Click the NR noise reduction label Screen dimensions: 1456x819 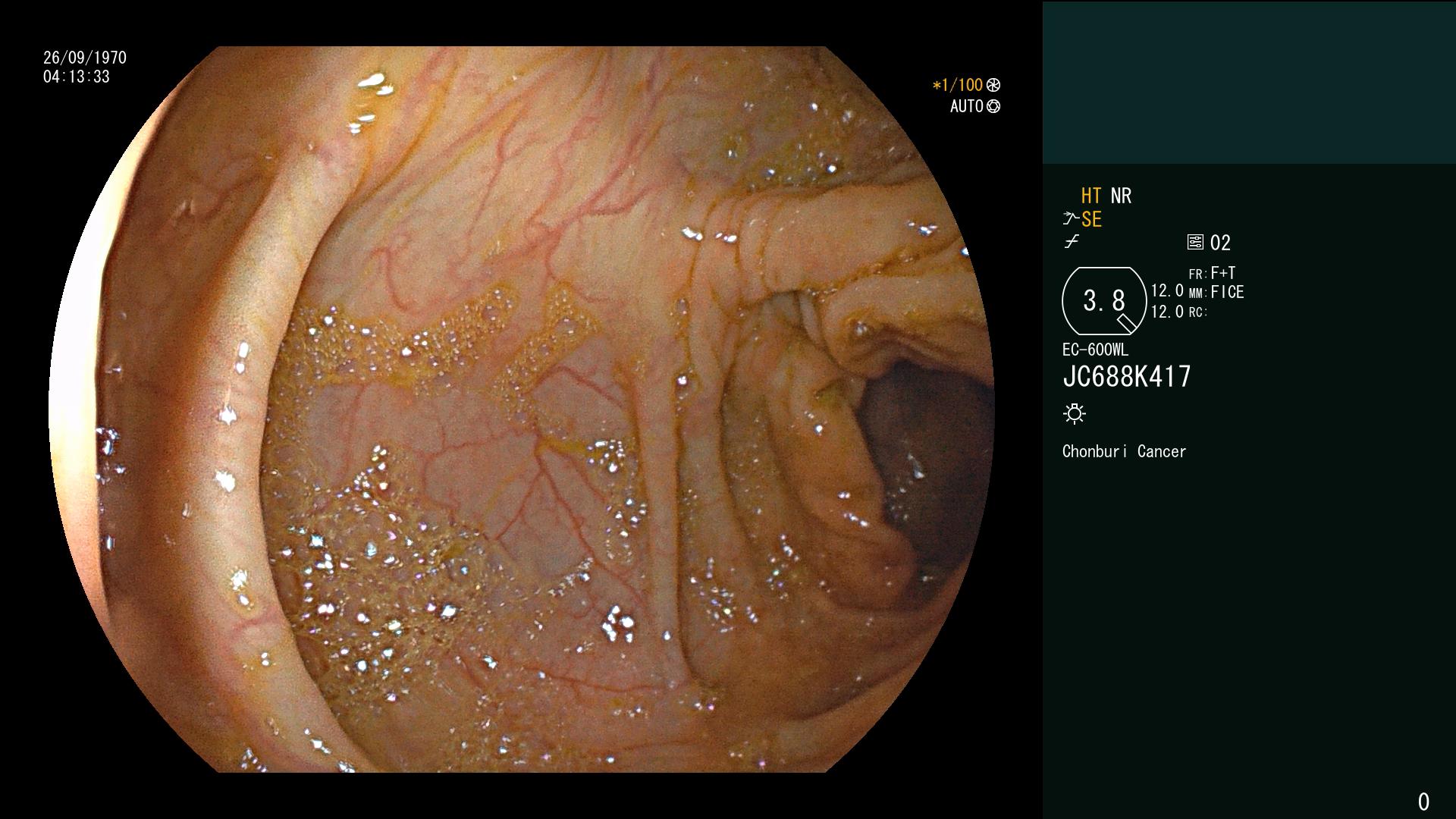pos(1121,196)
